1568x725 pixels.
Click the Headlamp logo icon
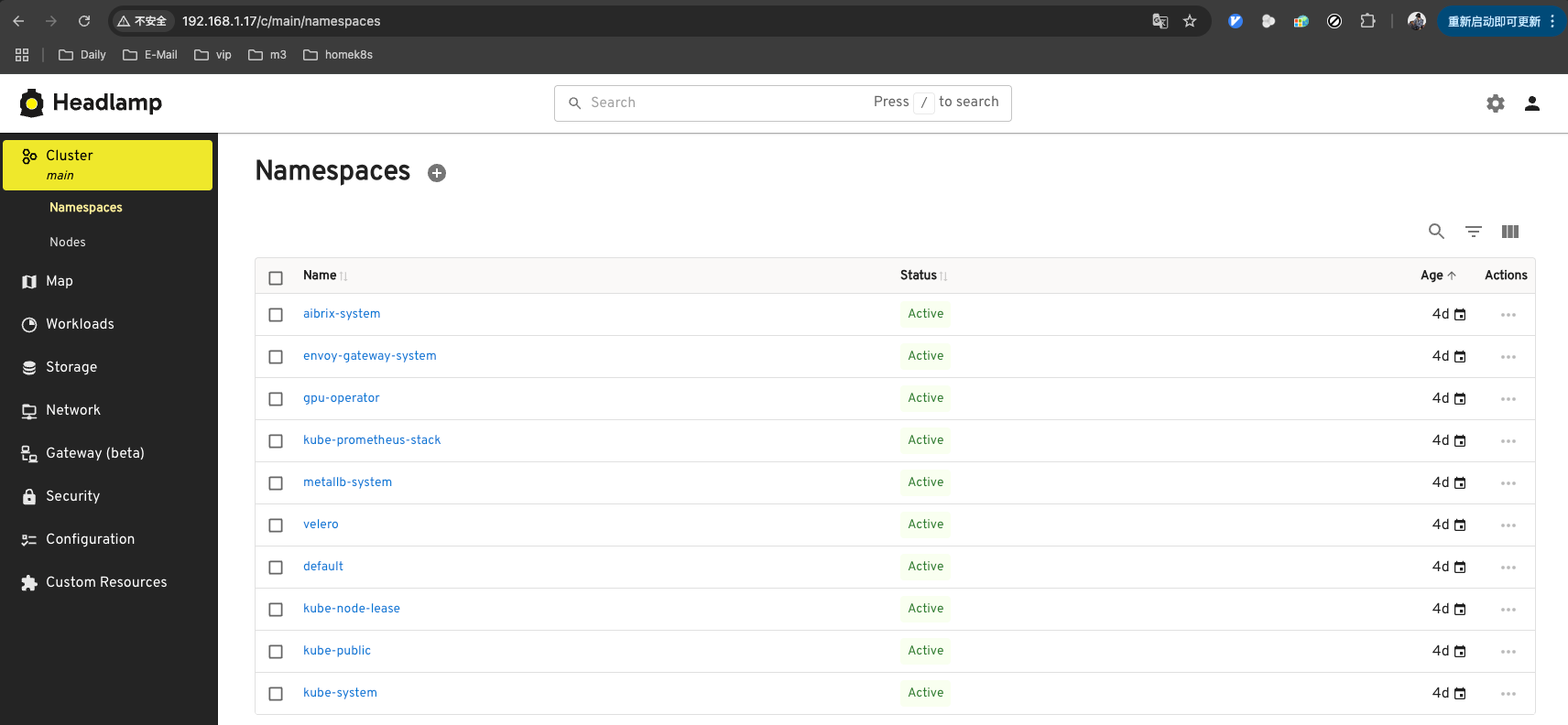(32, 103)
